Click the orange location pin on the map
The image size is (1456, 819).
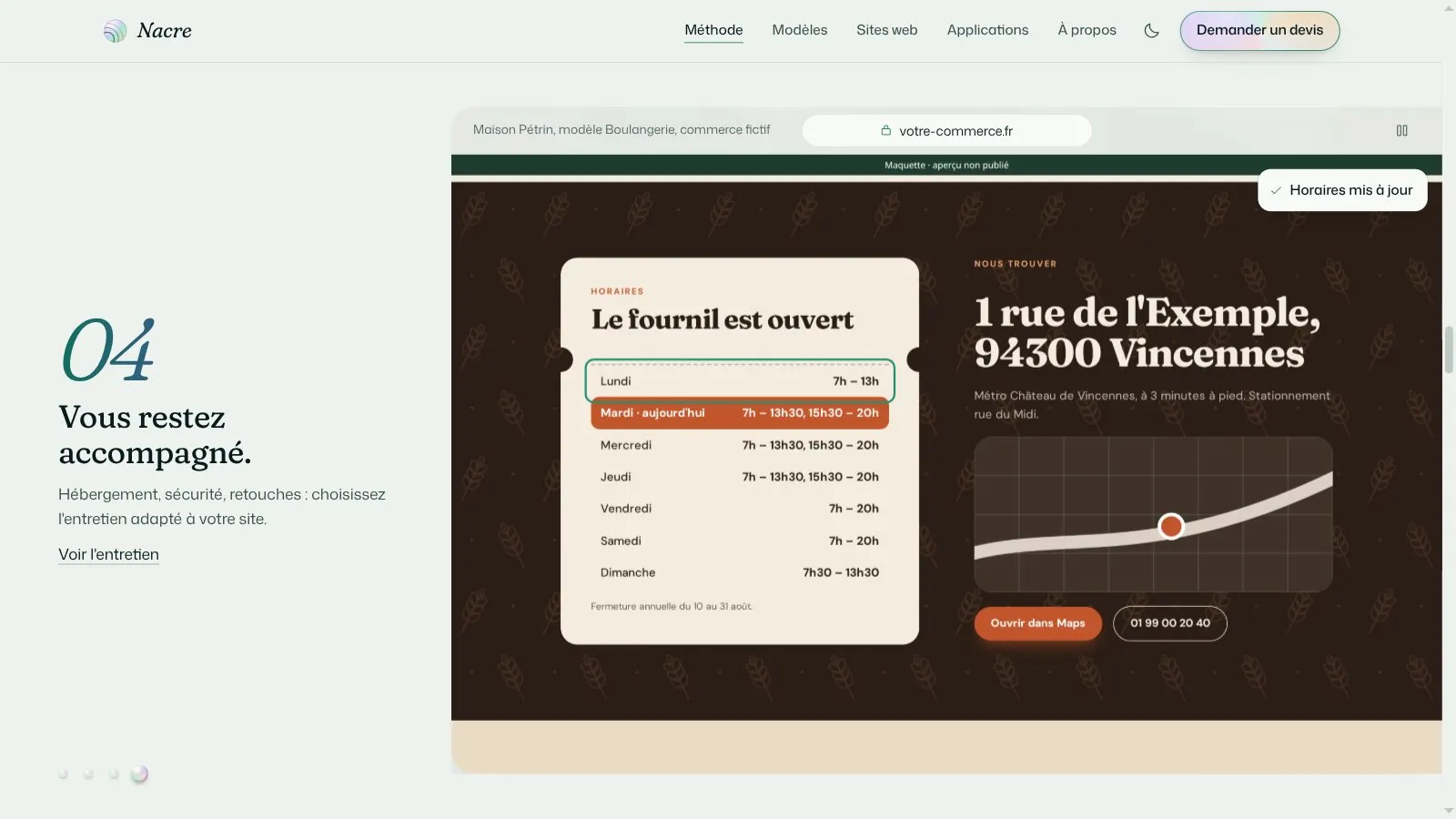point(1171,526)
